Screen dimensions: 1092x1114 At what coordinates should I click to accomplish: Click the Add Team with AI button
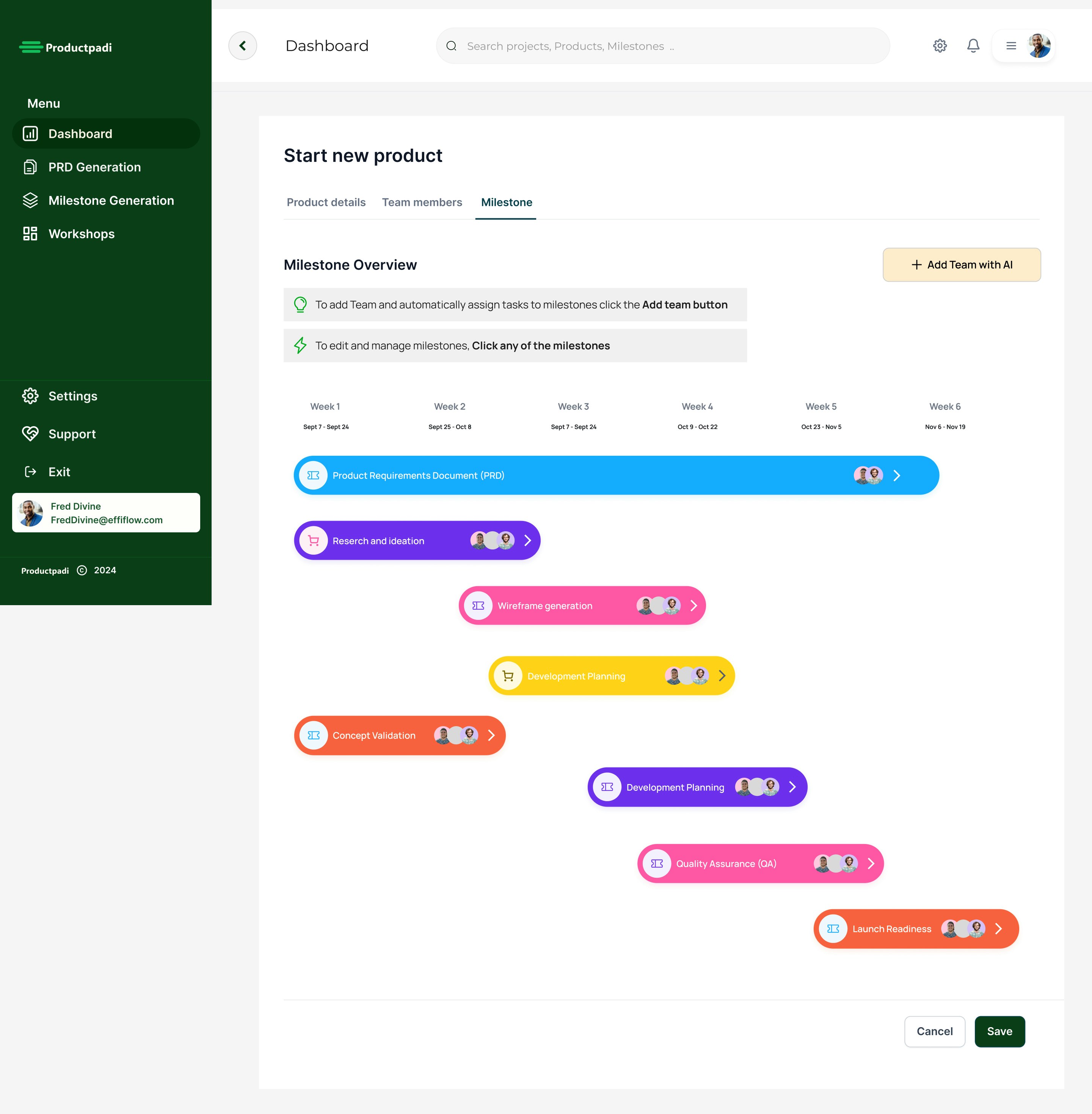[x=961, y=264]
